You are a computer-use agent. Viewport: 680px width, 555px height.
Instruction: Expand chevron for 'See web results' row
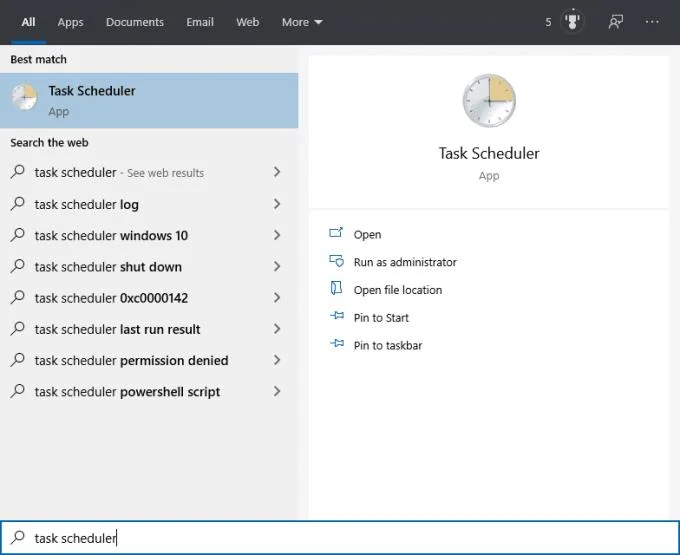277,172
